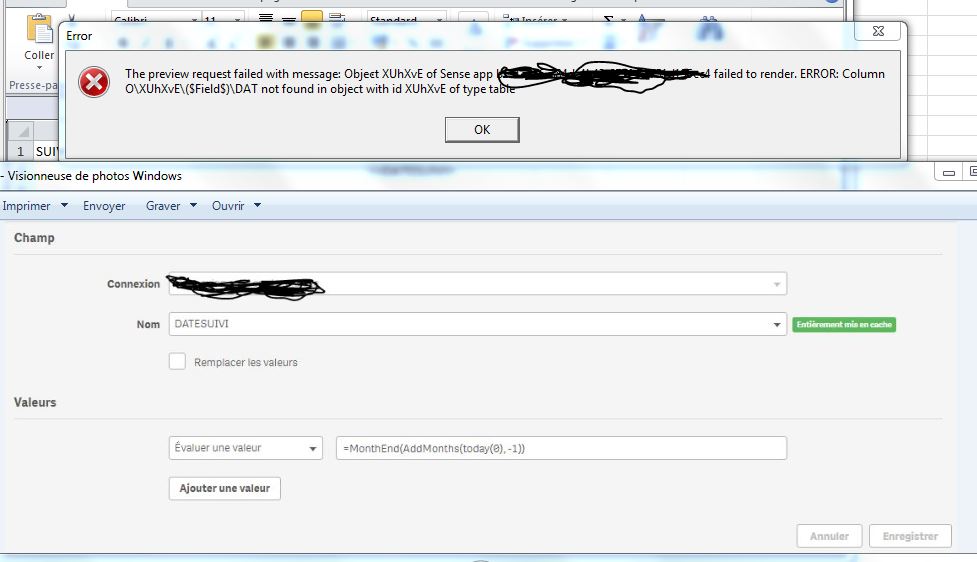
Task: Toggle Remplacer les valeurs checkbox
Action: click(x=177, y=361)
